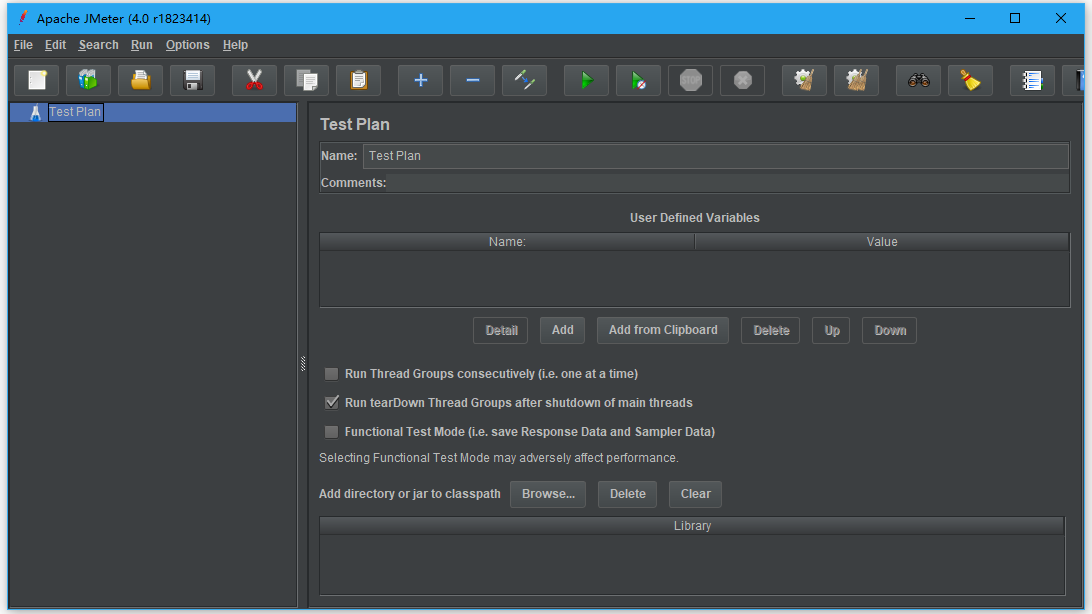Uncheck Run tearDown Thread Groups checkbox

tap(331, 403)
